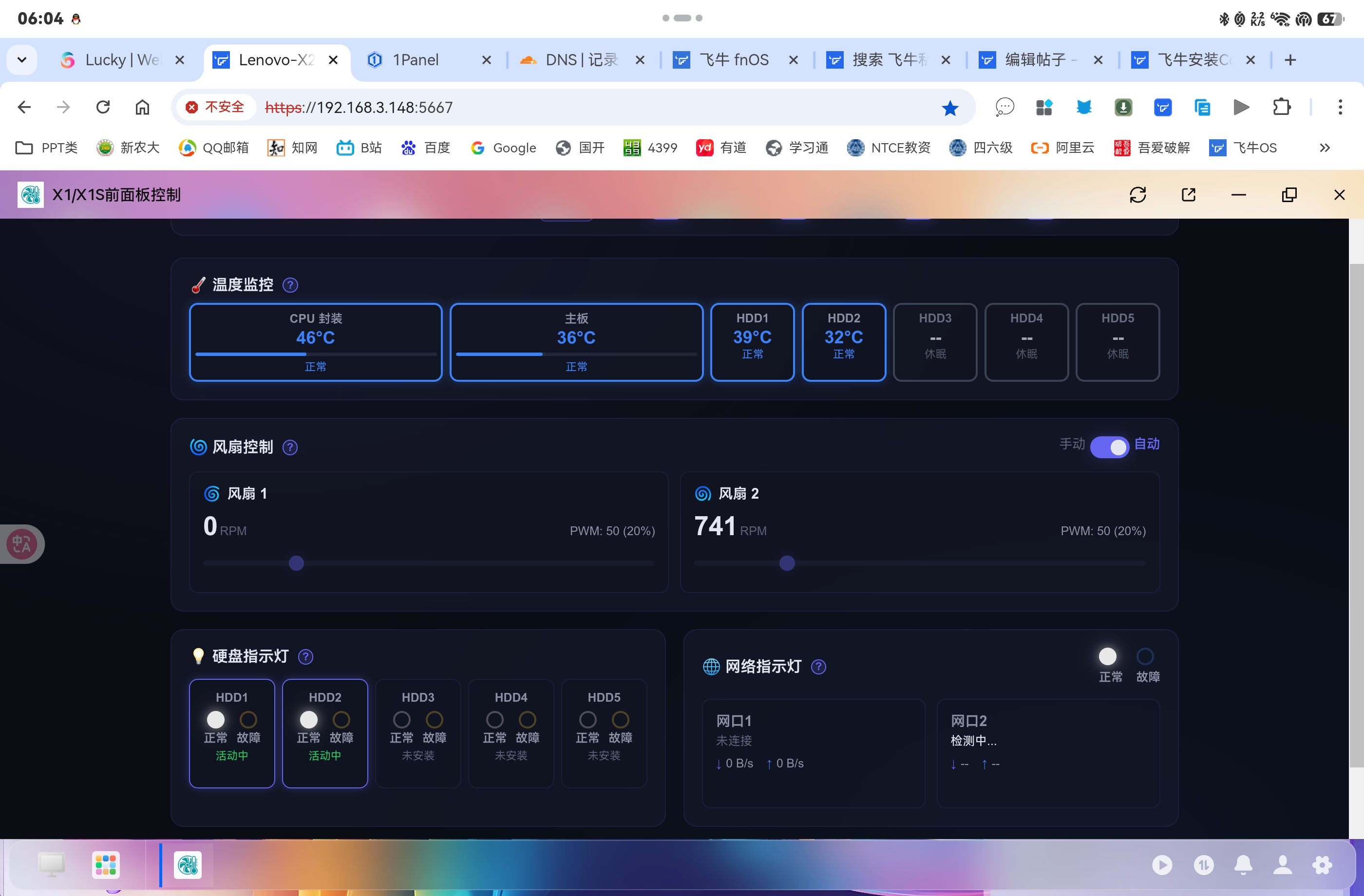Select HDD5 normal indicator radio

[x=588, y=720]
